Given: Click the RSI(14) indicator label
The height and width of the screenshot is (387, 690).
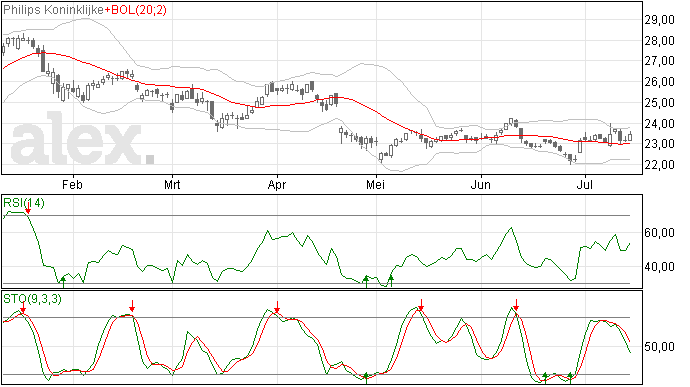Looking at the screenshot, I should coord(24,203).
